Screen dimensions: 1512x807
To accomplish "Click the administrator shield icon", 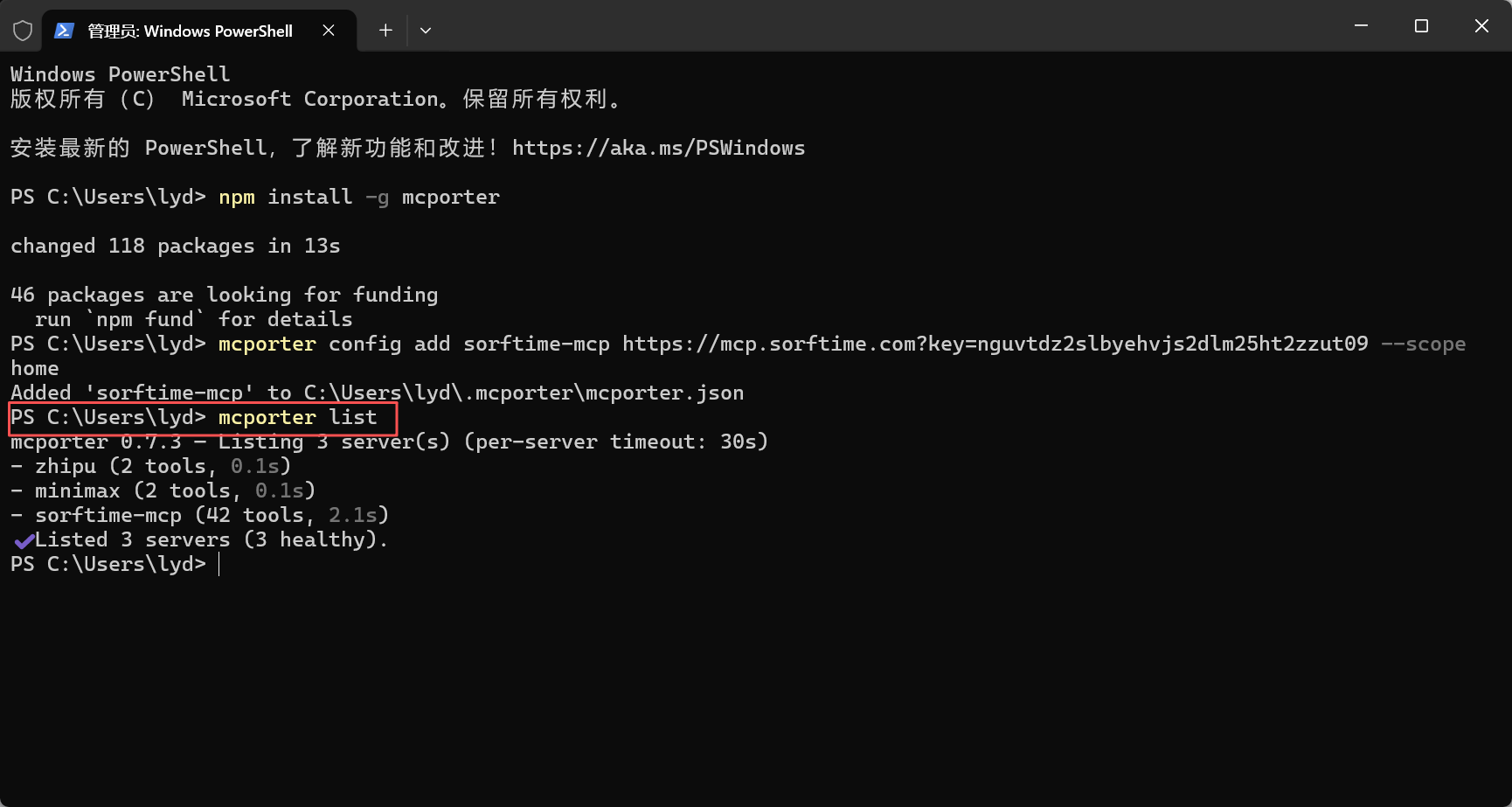I will click(23, 31).
